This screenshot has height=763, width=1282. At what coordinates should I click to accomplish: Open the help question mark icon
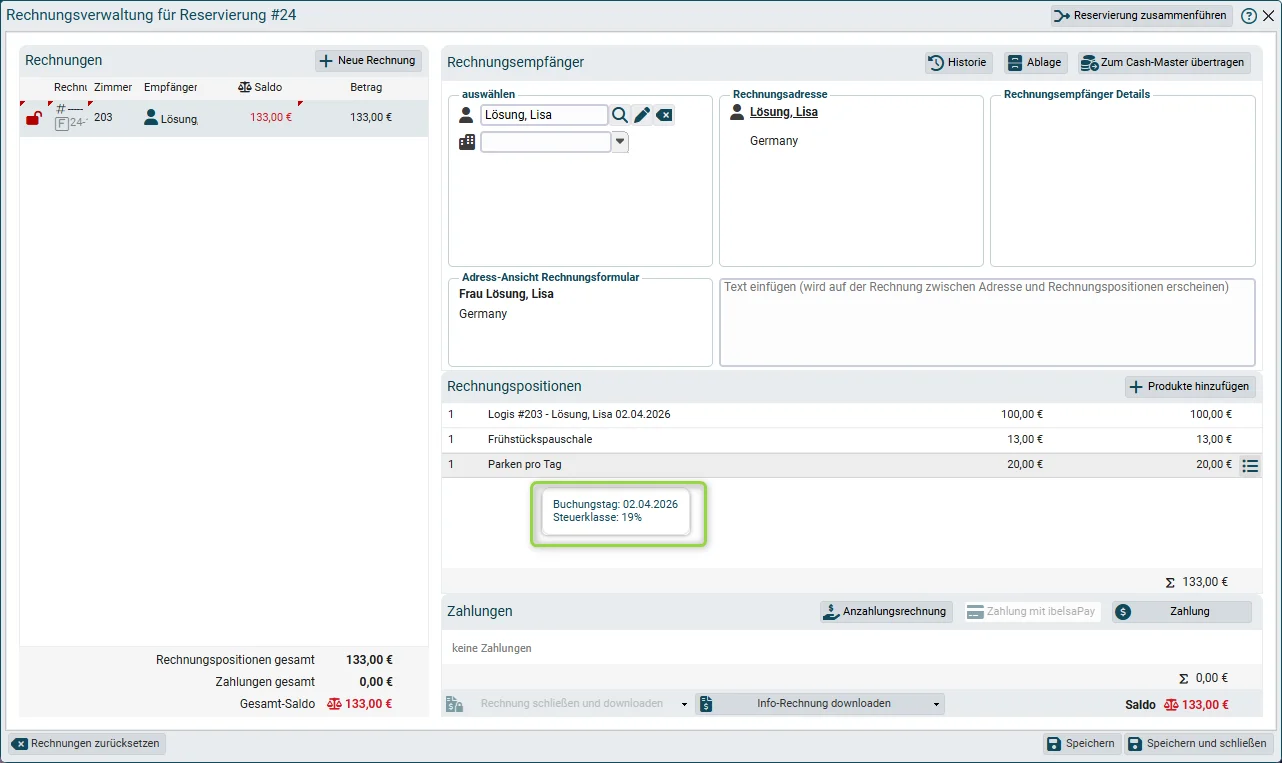(1249, 16)
